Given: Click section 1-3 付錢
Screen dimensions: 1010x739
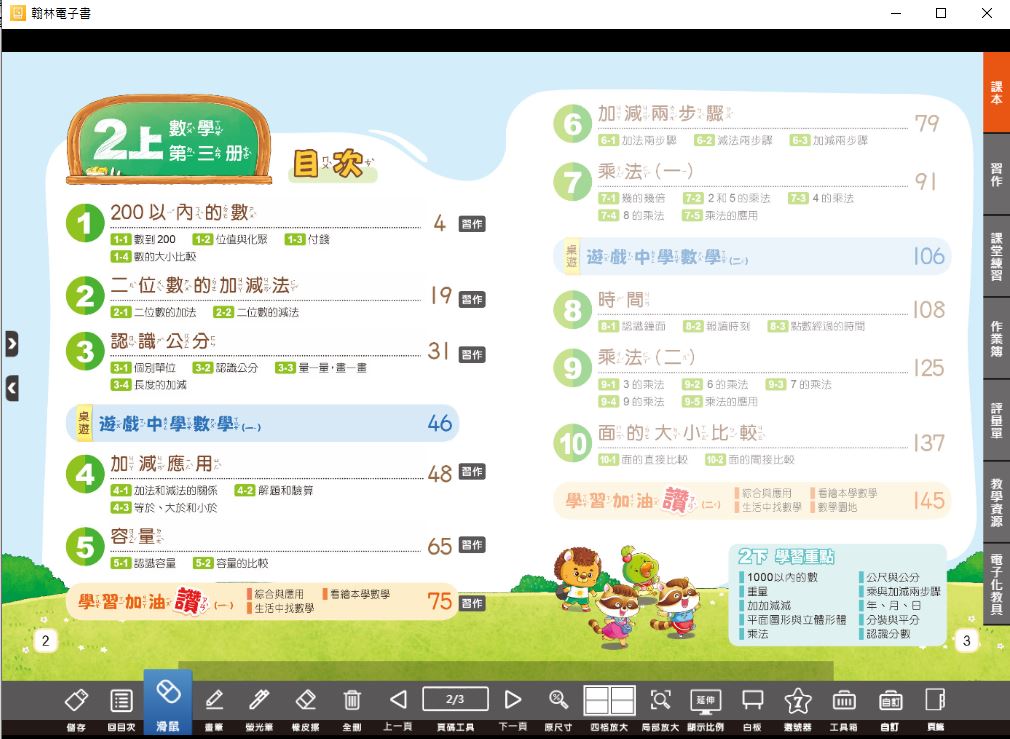Looking at the screenshot, I should (x=307, y=239).
